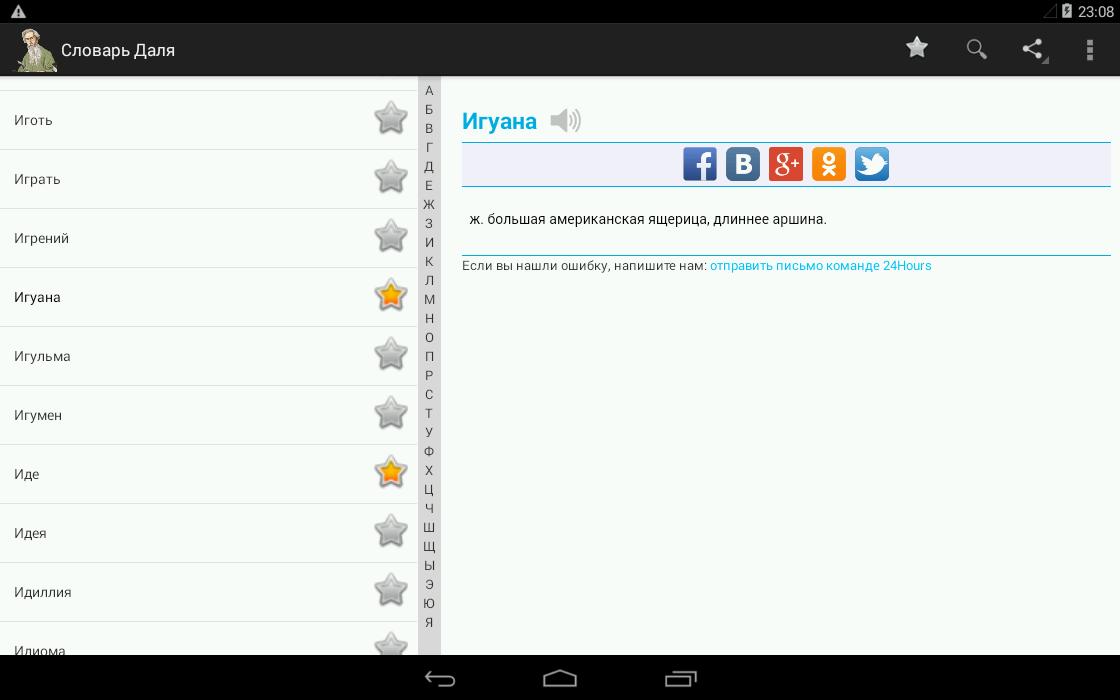Viewport: 1120px width, 700px height.
Task: Jump to letter Я in index
Action: click(x=429, y=622)
